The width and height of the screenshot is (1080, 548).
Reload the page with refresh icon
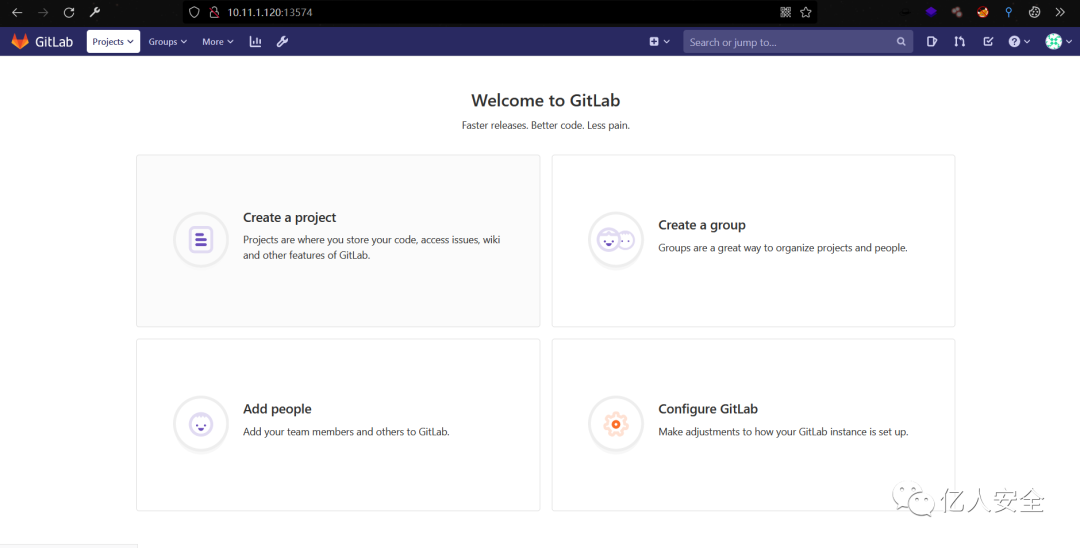click(69, 12)
